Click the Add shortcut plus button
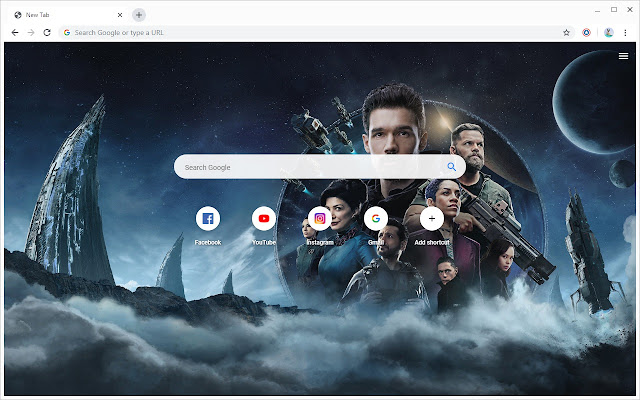The image size is (640, 400). click(432, 218)
